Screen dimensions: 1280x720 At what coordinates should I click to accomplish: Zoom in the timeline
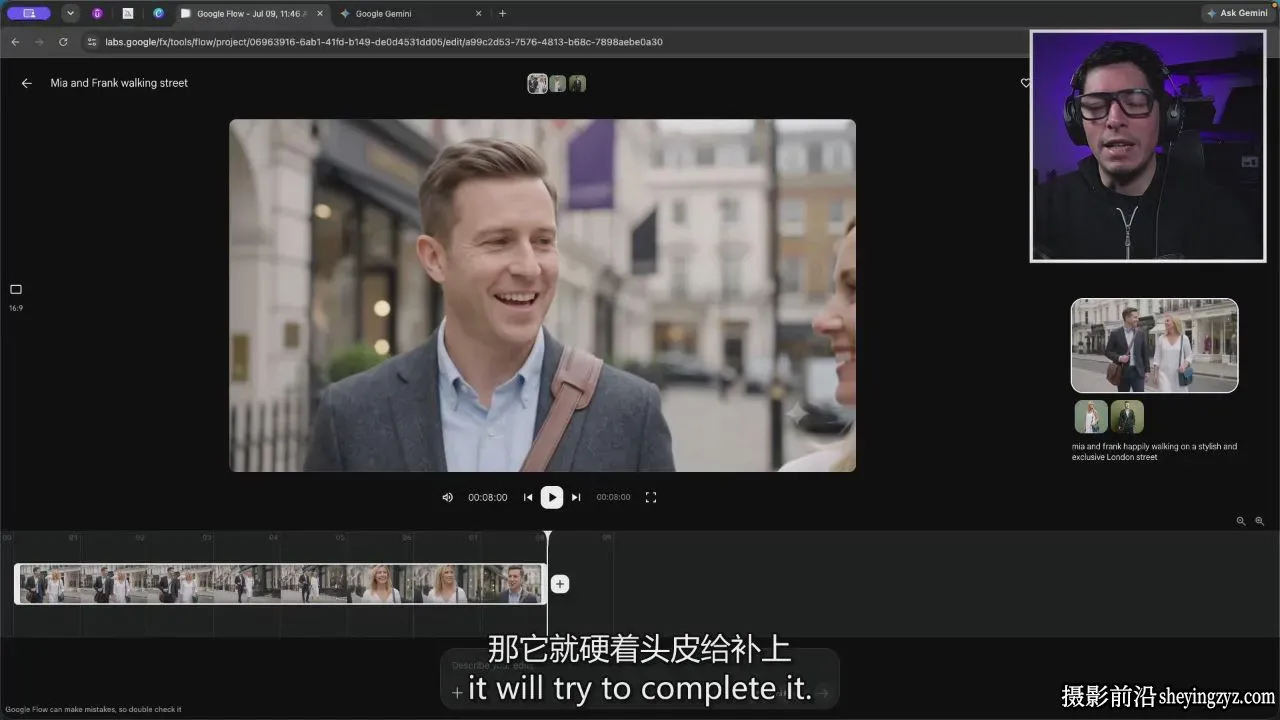pyautogui.click(x=1260, y=521)
